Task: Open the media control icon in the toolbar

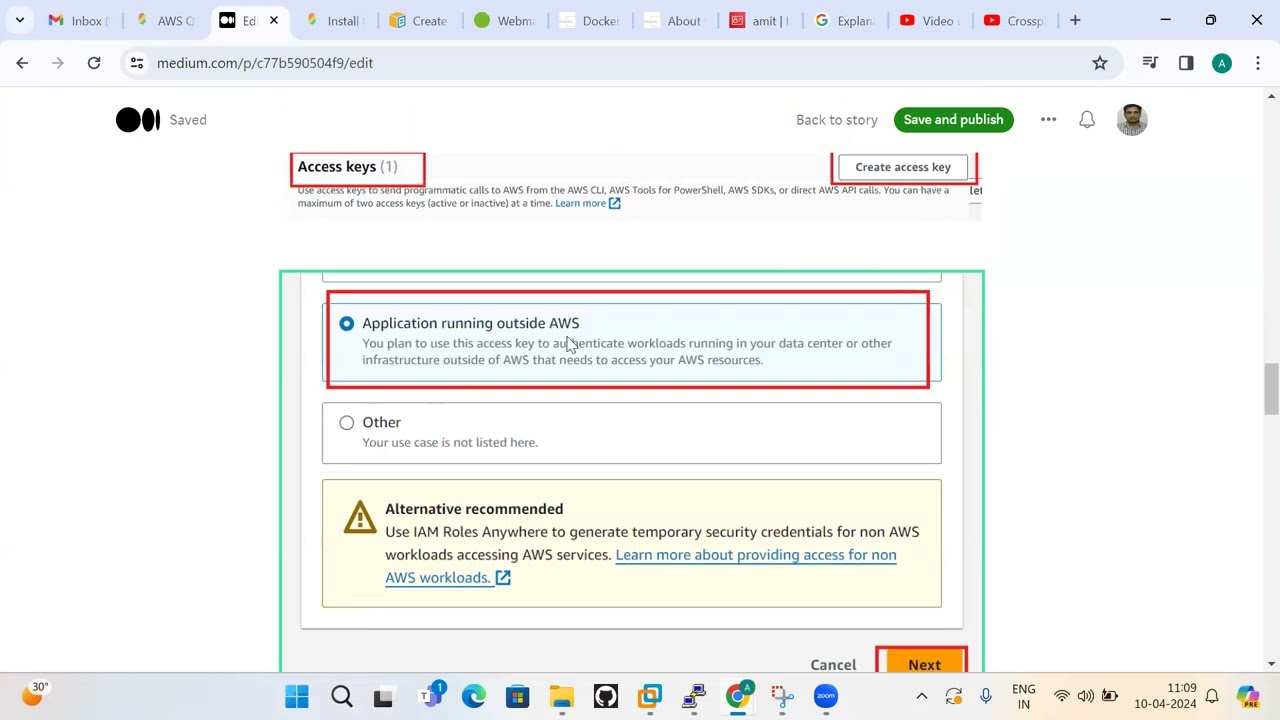Action: pos(1150,63)
